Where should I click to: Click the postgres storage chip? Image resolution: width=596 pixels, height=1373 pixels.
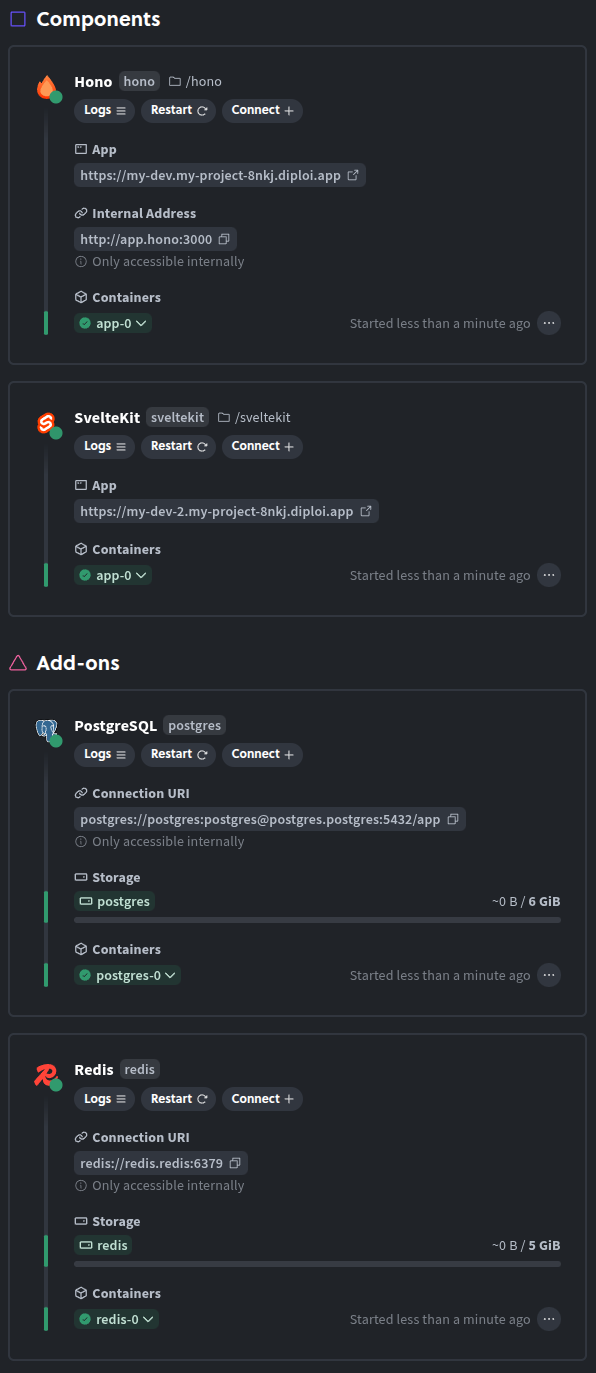114,901
